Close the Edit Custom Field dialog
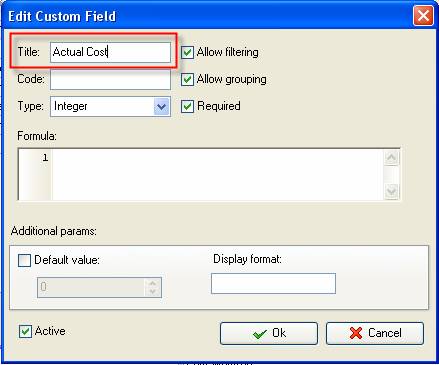This screenshot has width=439, height=365. click(x=423, y=16)
